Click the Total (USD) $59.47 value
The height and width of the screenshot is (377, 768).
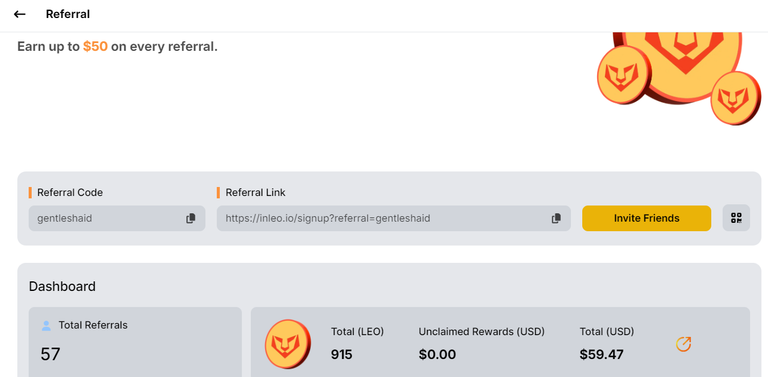point(601,354)
